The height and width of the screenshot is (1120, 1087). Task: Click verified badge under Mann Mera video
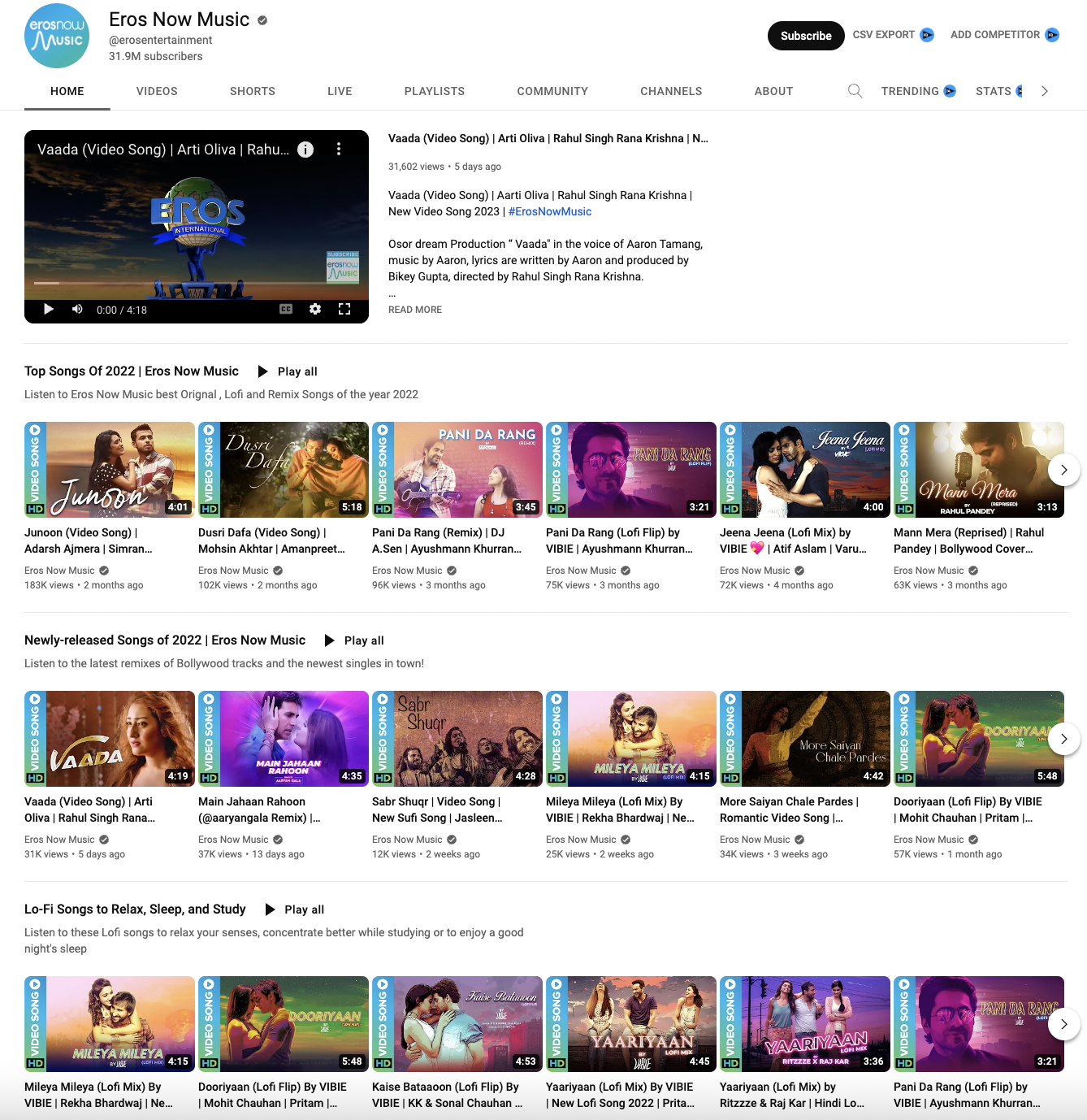973,571
